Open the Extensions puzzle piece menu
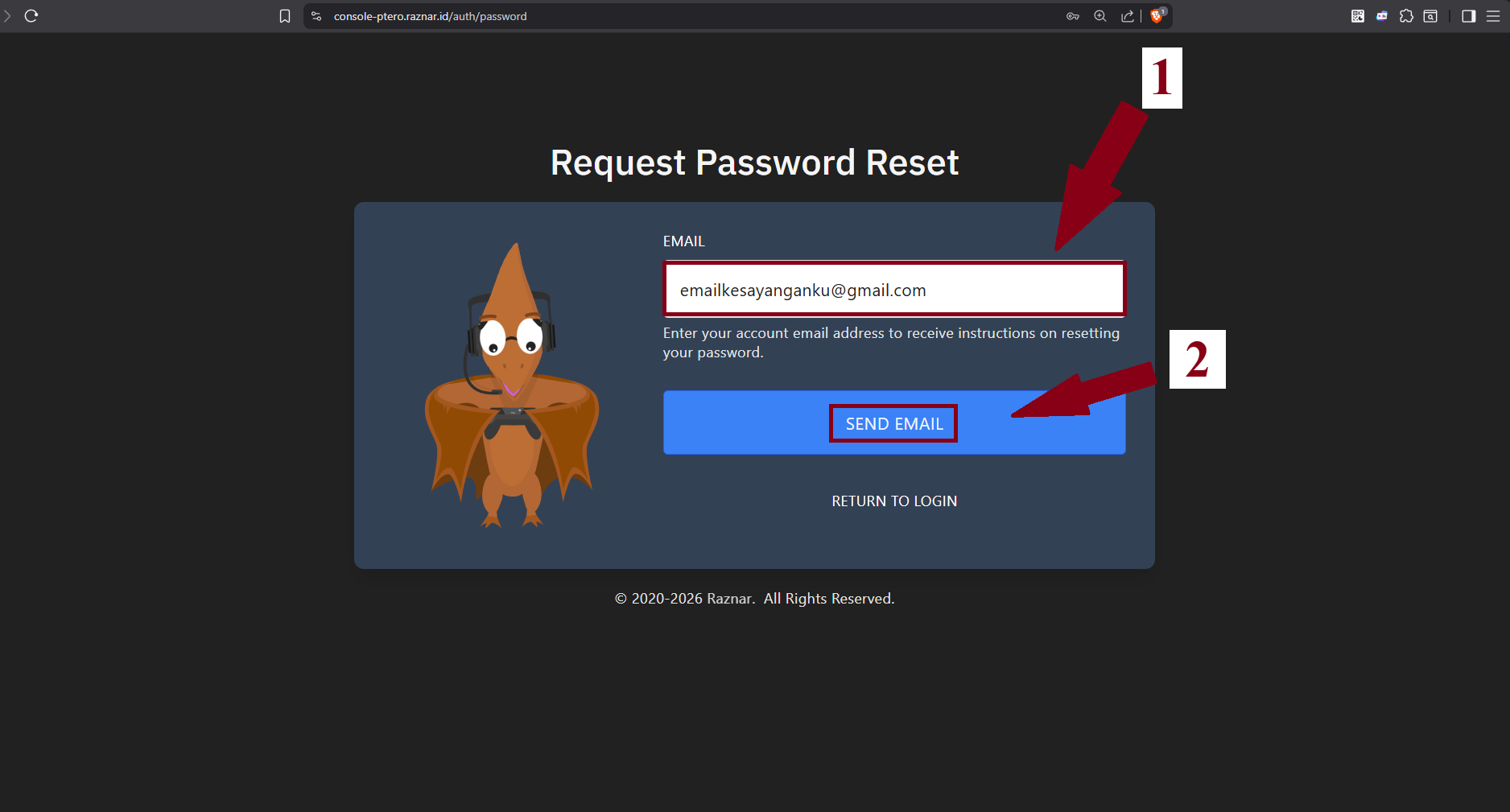Screen dimensions: 1510x812 (1406, 16)
